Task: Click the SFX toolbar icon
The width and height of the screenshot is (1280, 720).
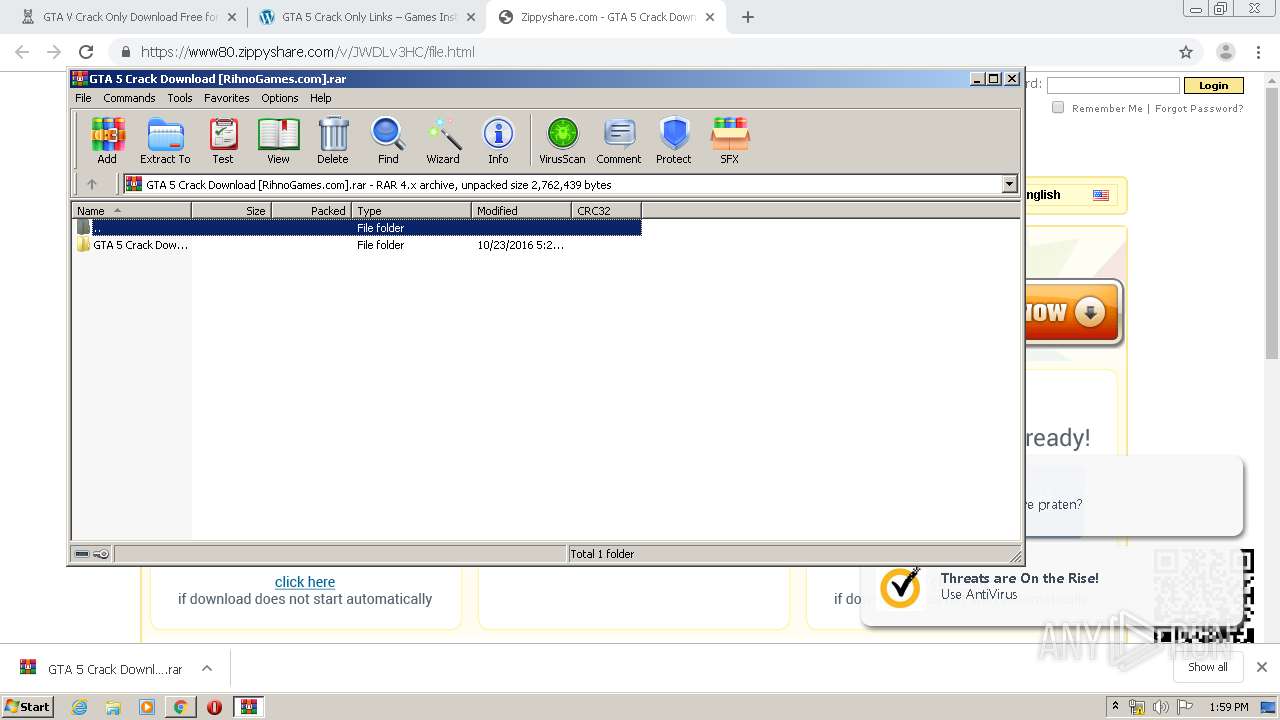Action: pos(730,140)
